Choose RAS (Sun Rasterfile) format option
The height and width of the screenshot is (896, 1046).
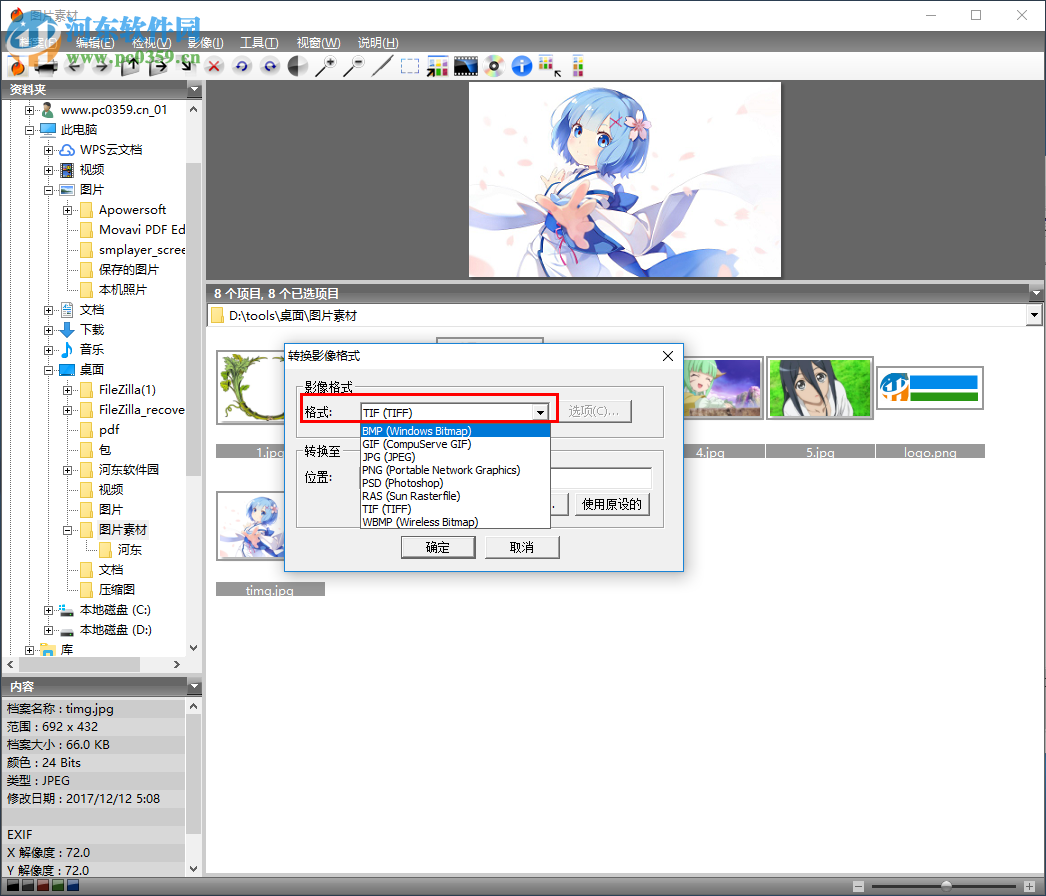456,496
